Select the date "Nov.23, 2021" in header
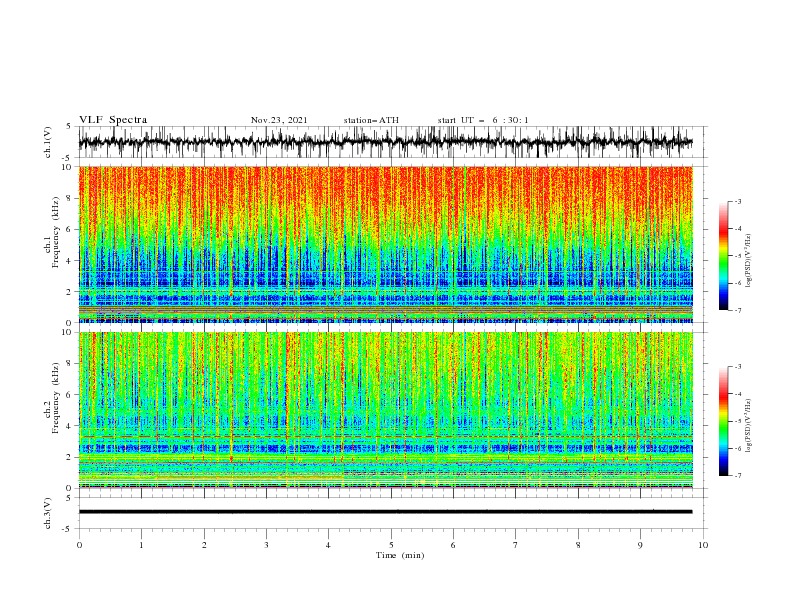The image size is (792, 612). [x=279, y=120]
